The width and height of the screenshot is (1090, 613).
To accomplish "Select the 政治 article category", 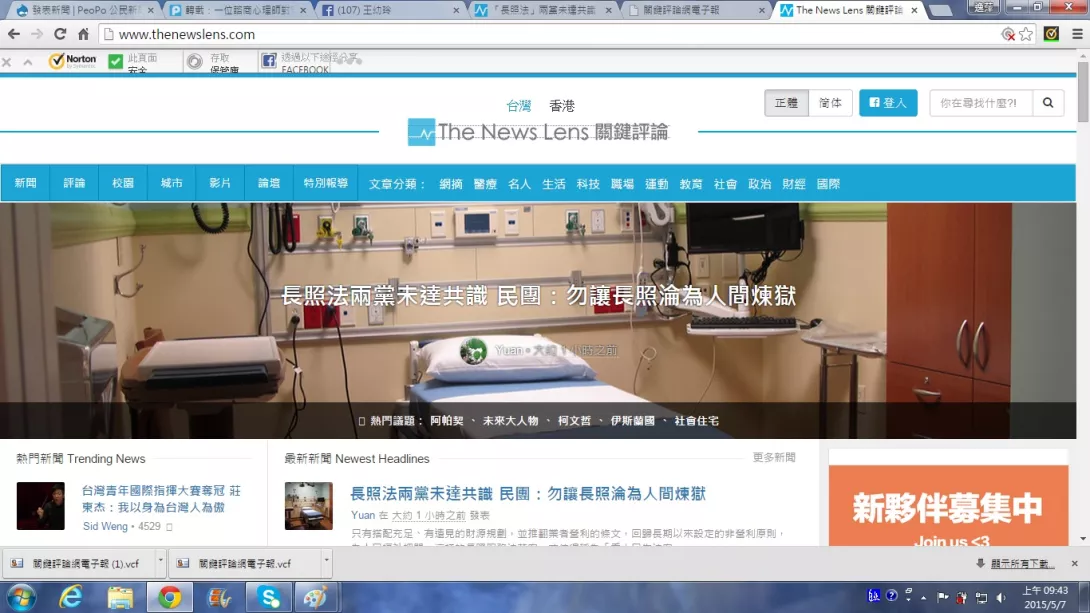I will (760, 184).
